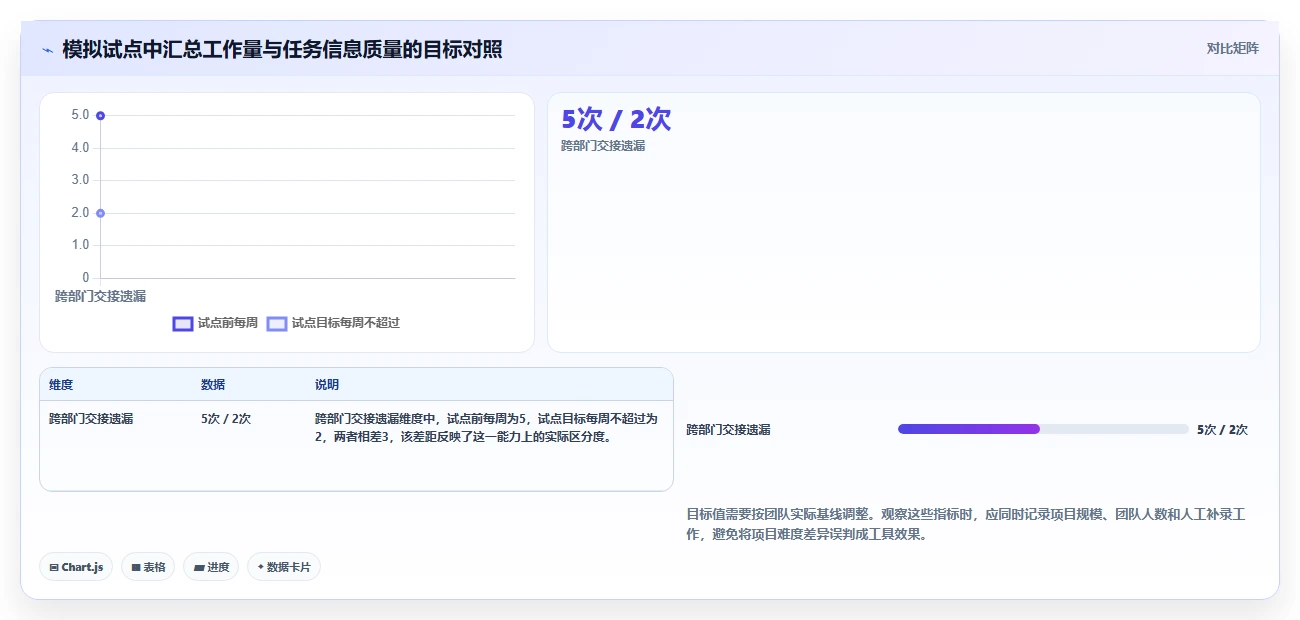Image resolution: width=1300 pixels, height=620 pixels.
Task: Click the Chart.js tag
Action: [x=76, y=567]
